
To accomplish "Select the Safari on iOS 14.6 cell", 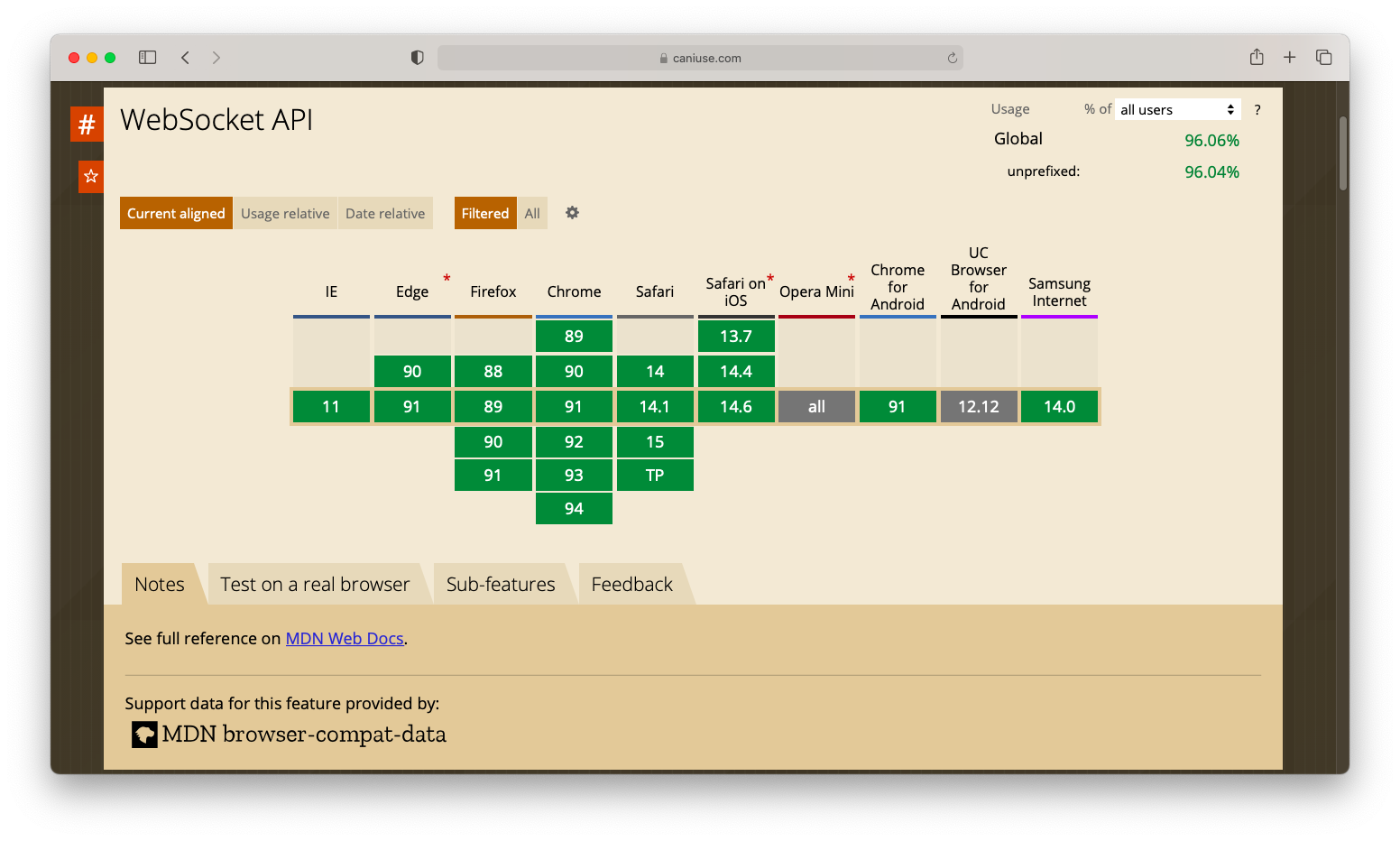I will tap(736, 406).
